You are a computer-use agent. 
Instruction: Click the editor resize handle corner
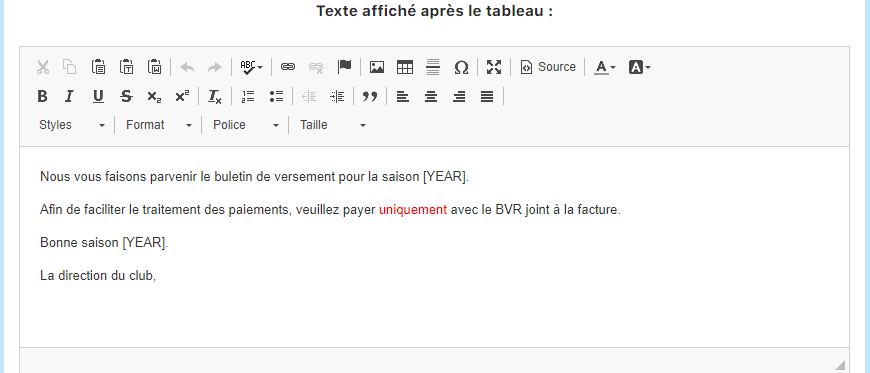840,365
